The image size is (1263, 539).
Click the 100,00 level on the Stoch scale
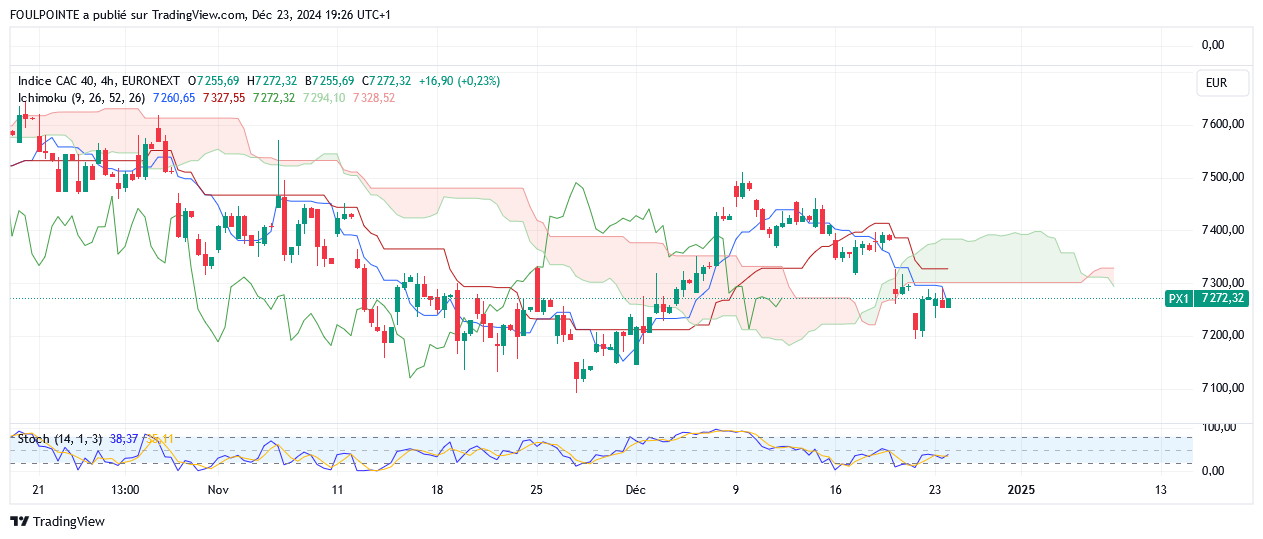pyautogui.click(x=1218, y=427)
